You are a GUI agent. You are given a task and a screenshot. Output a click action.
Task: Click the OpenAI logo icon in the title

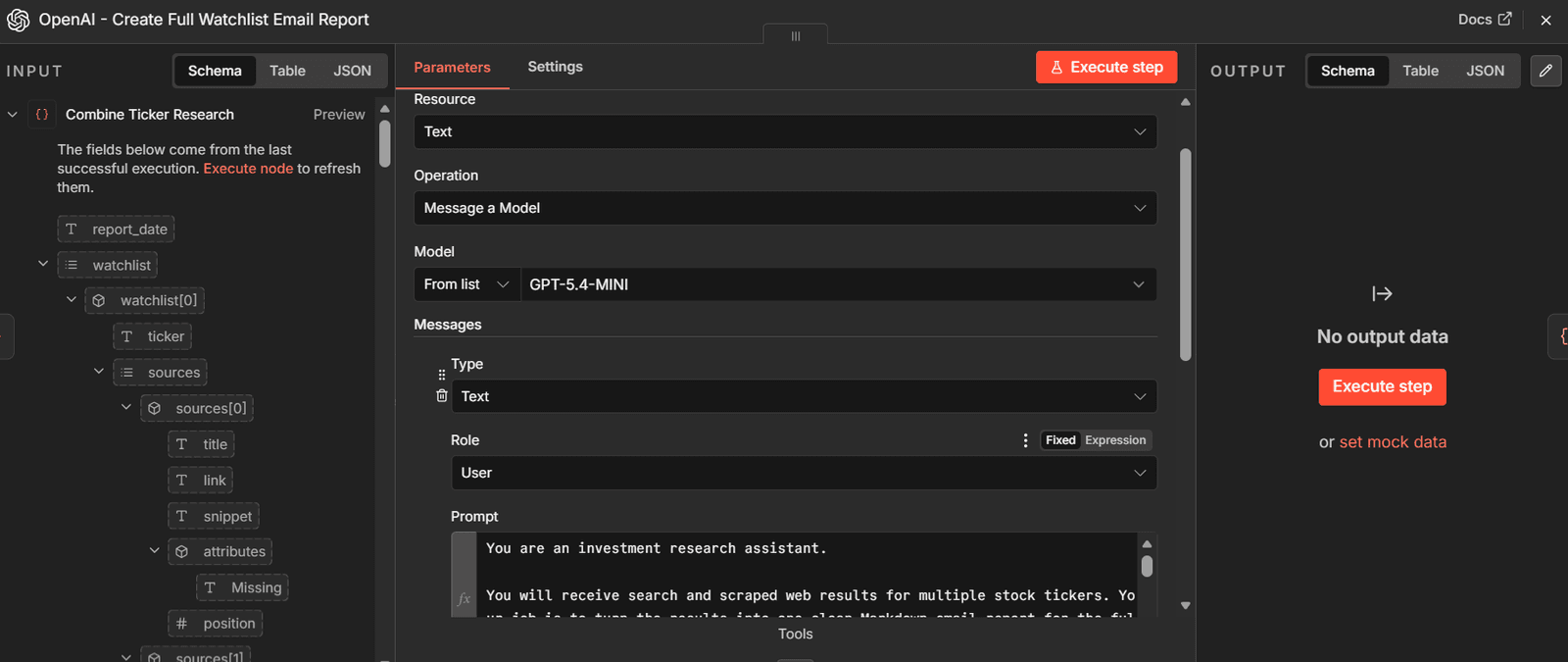[18, 20]
